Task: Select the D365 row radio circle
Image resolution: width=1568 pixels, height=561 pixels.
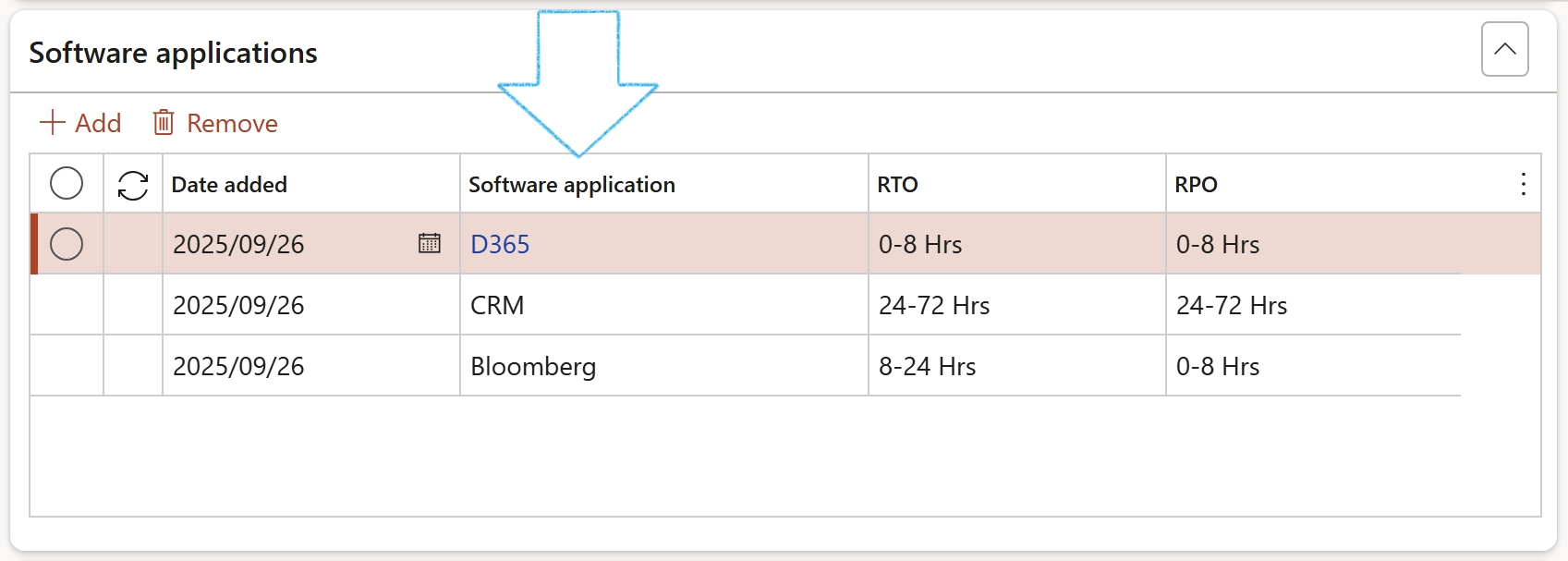Action: 67,244
